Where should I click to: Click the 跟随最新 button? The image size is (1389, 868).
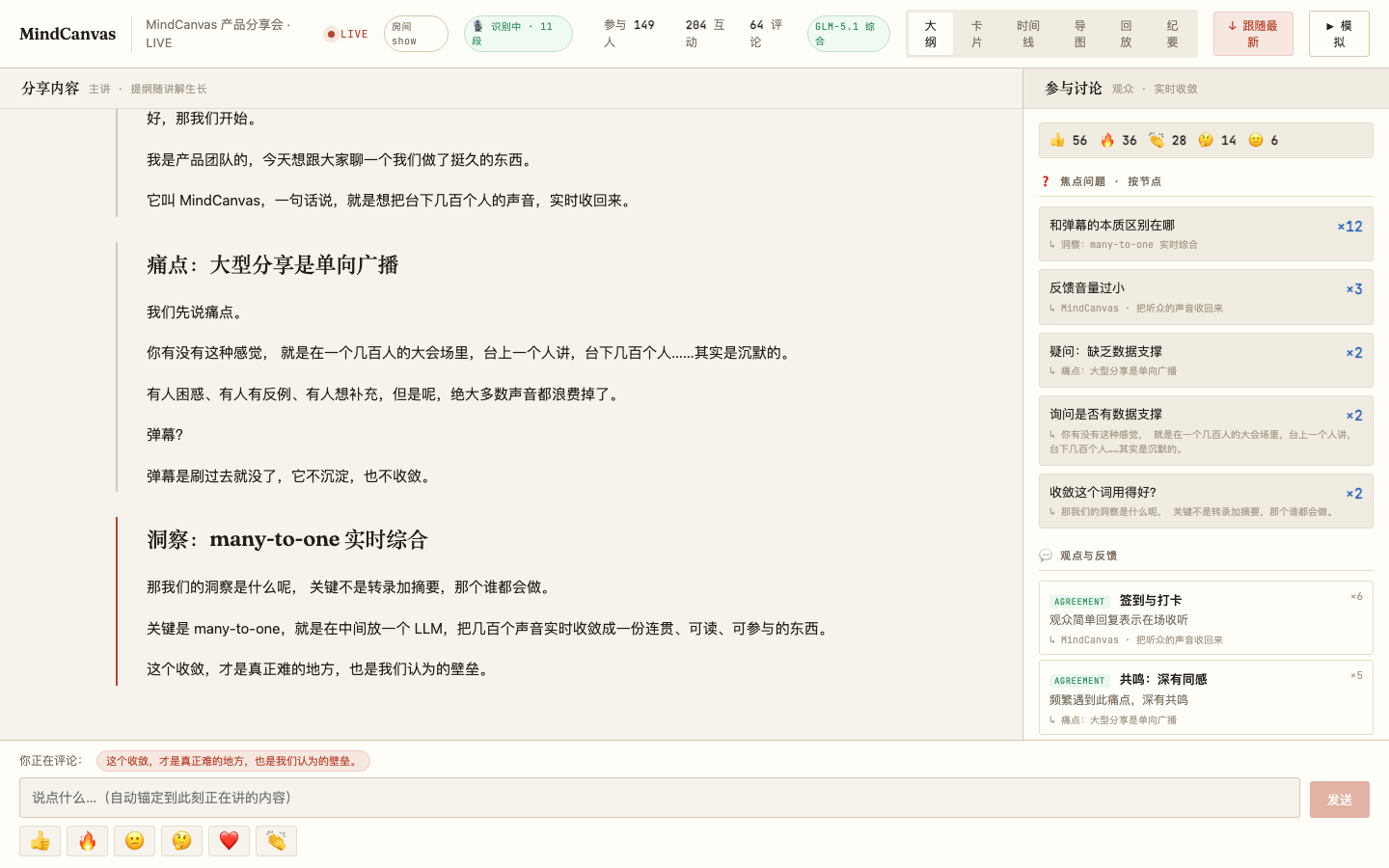point(1253,34)
